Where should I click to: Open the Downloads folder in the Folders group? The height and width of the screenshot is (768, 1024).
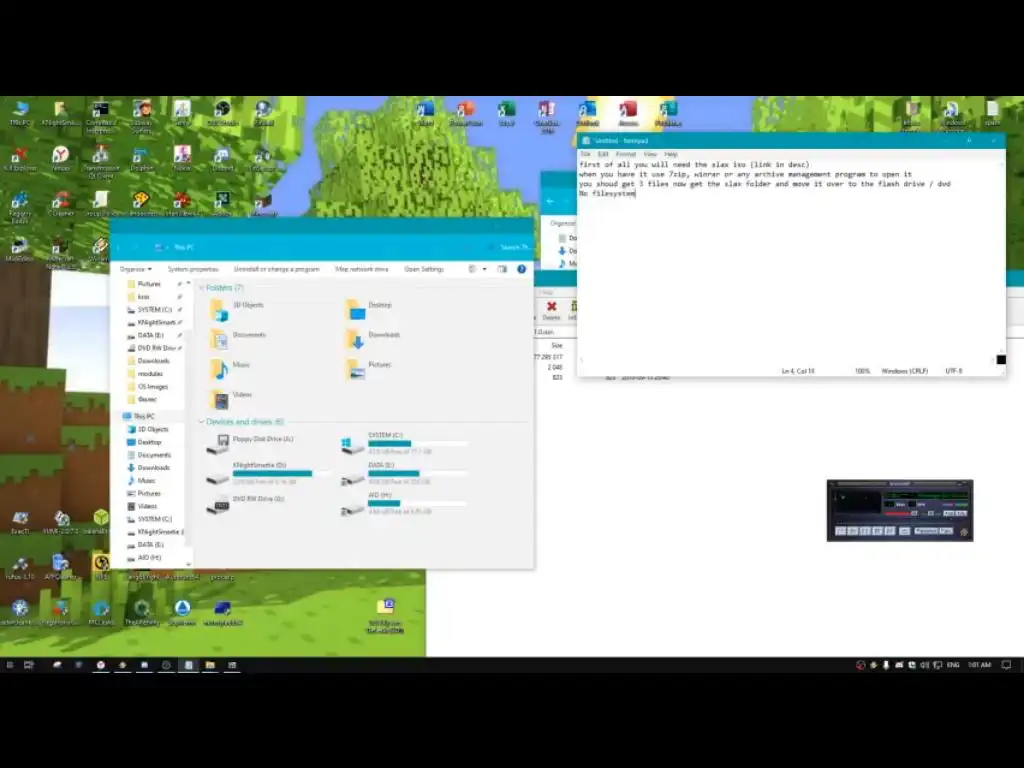[372, 339]
